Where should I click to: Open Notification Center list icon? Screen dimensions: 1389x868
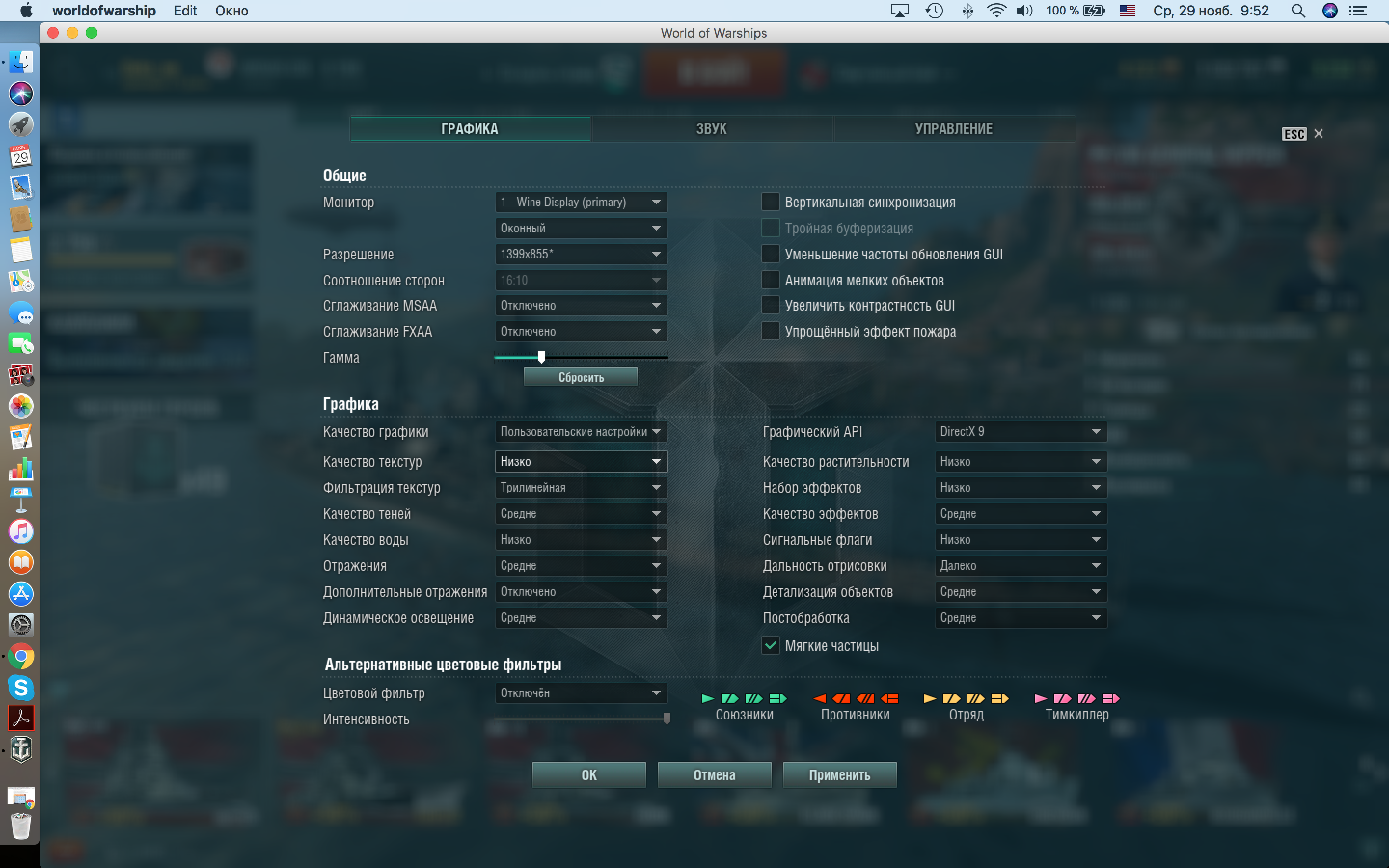pos(1358,11)
